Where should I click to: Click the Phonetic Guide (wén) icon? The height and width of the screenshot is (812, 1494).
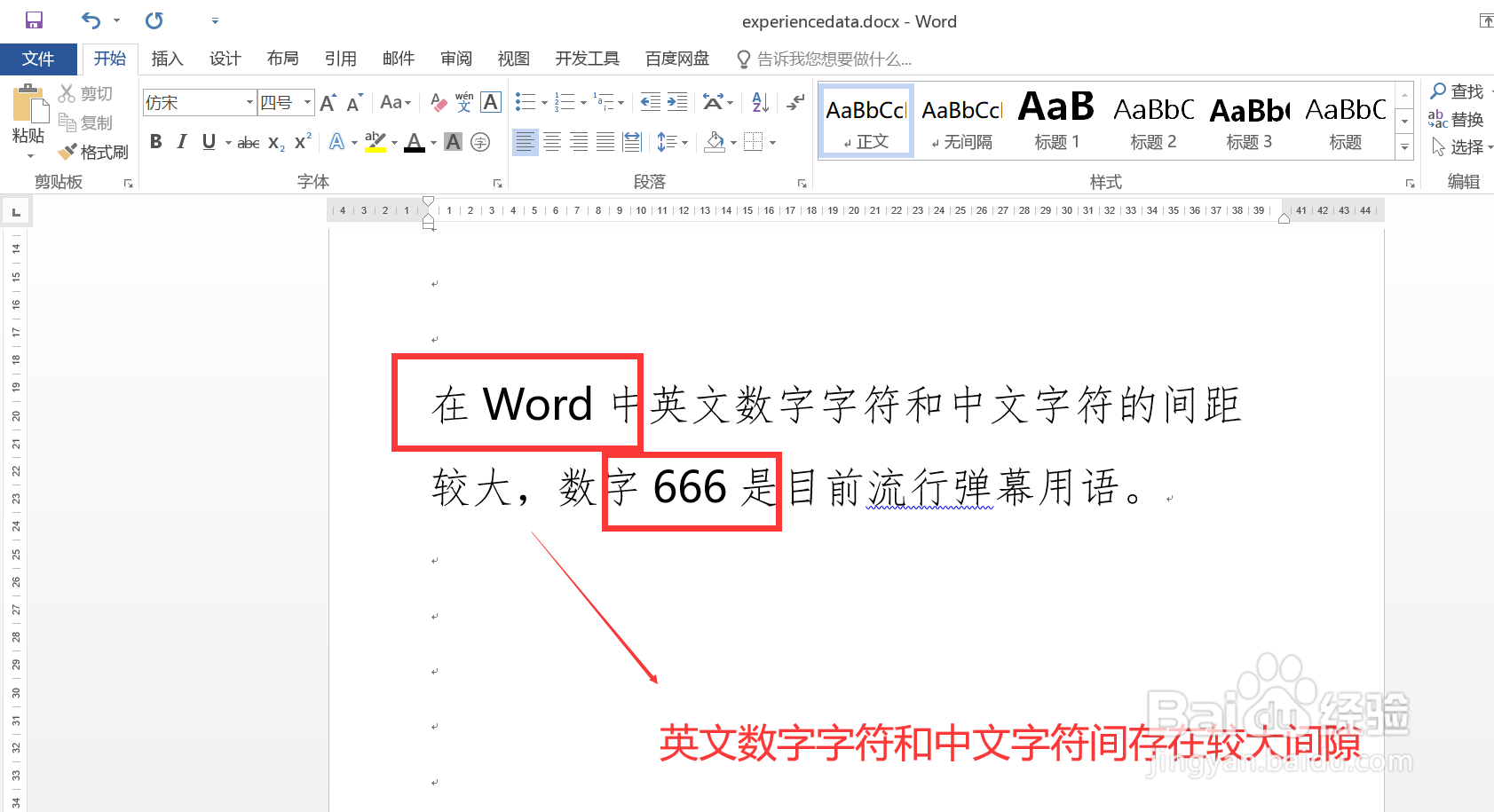point(464,103)
